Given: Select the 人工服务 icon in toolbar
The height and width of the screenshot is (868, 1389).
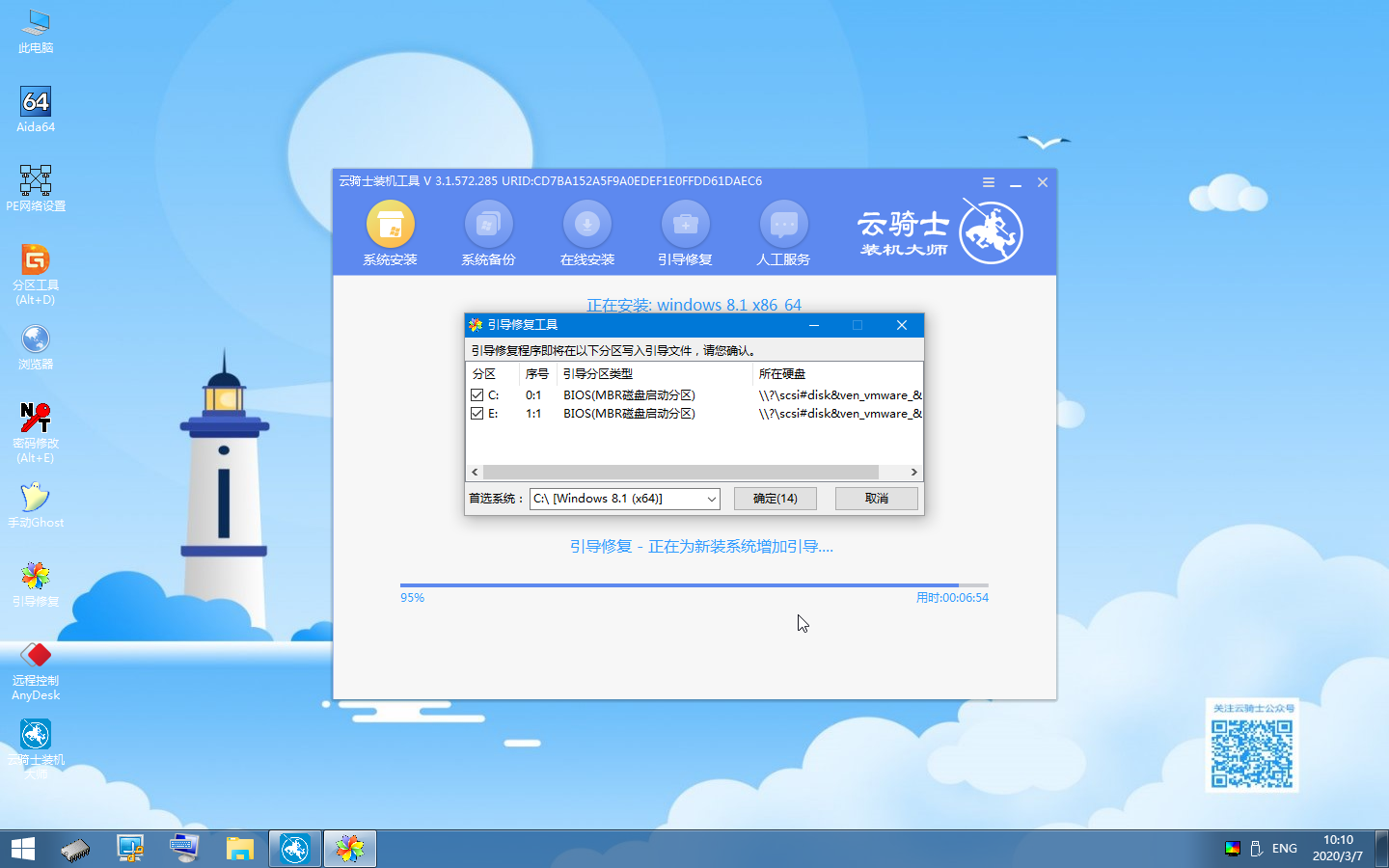Looking at the screenshot, I should pos(784,233).
